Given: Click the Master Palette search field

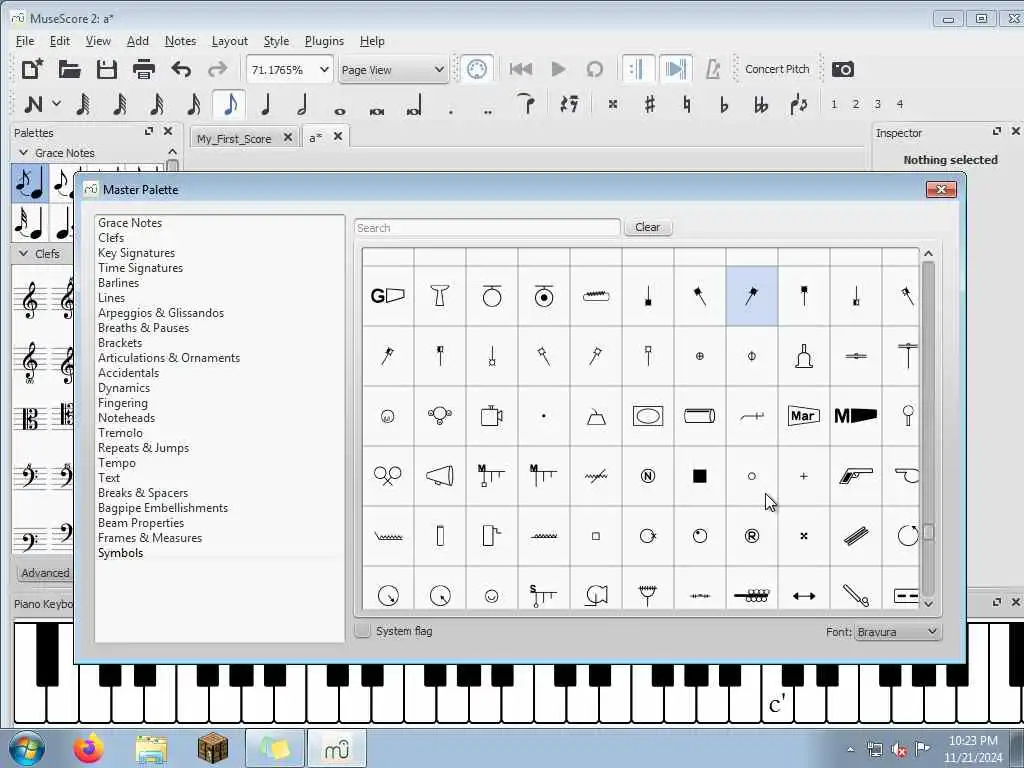Looking at the screenshot, I should pyautogui.click(x=487, y=227).
